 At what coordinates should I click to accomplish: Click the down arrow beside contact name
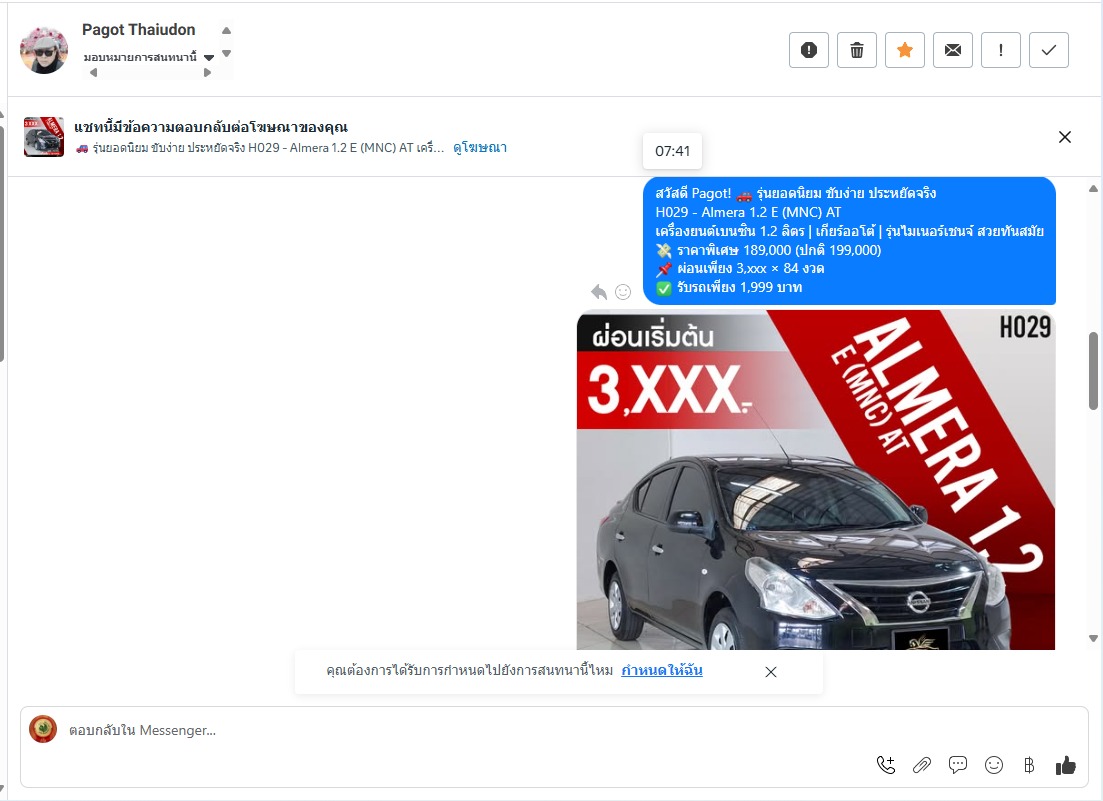click(227, 53)
